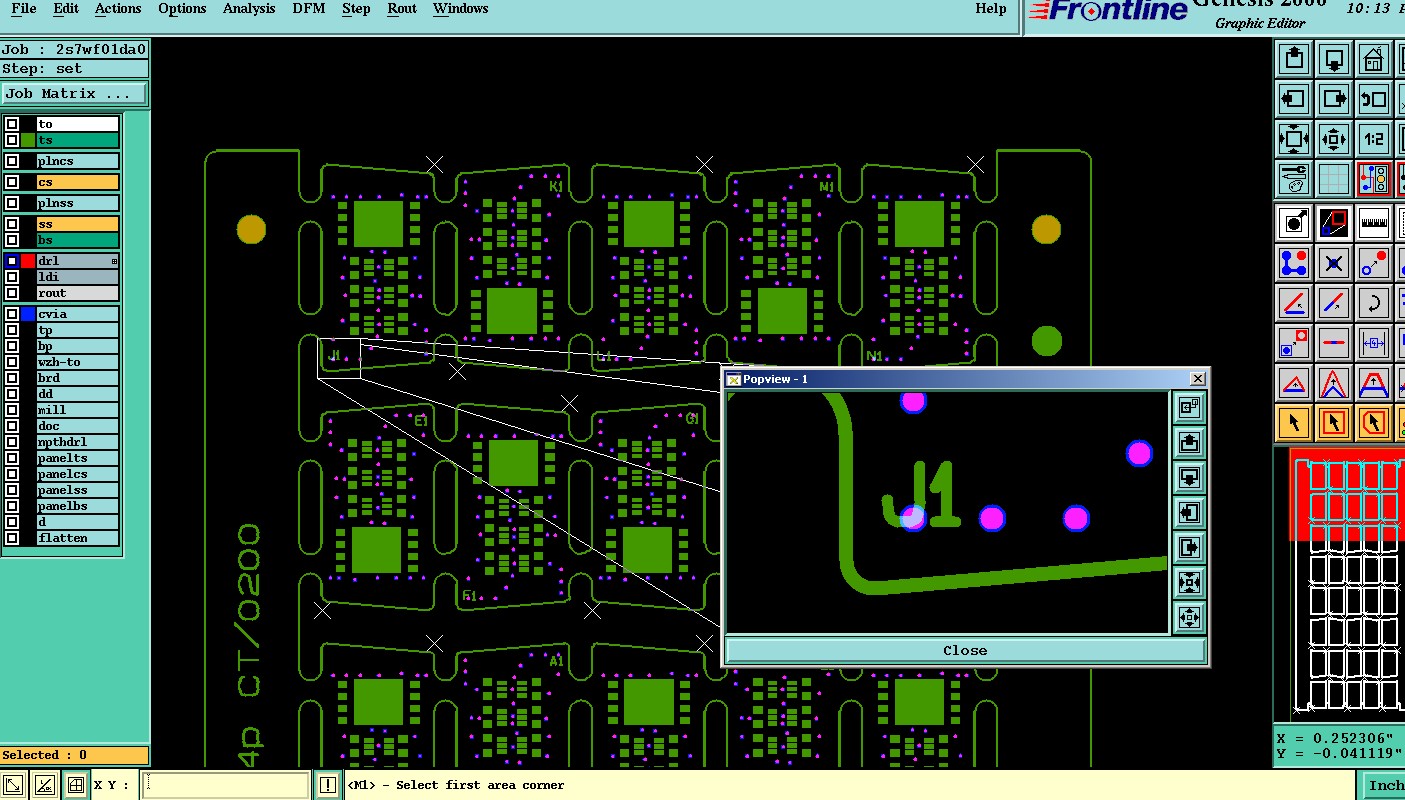The height and width of the screenshot is (800, 1405).
Task: Open the Edit menu
Action: (x=66, y=9)
